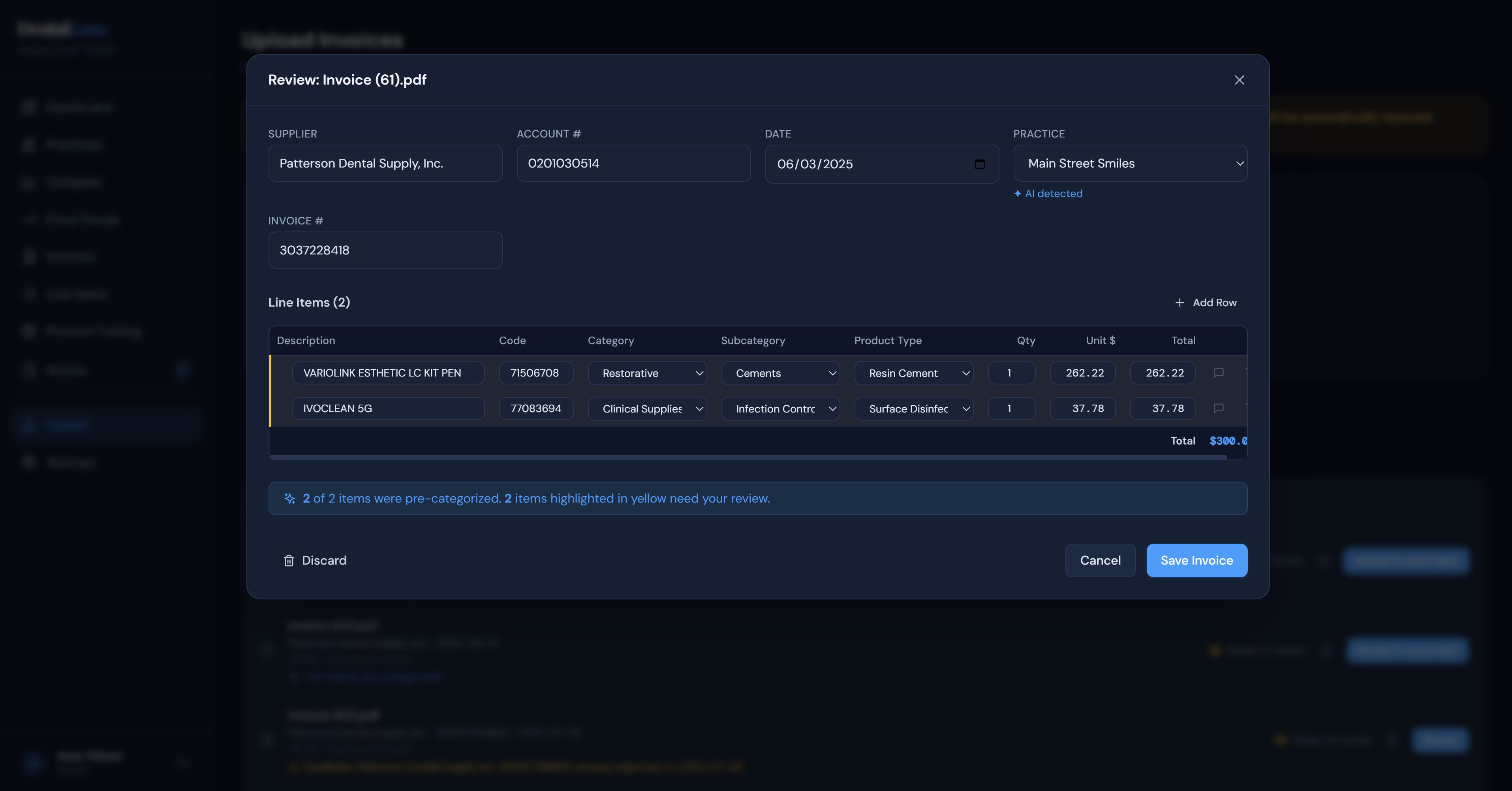Click the plus icon next to Add Row
Viewport: 1512px width, 791px height.
1180,302
